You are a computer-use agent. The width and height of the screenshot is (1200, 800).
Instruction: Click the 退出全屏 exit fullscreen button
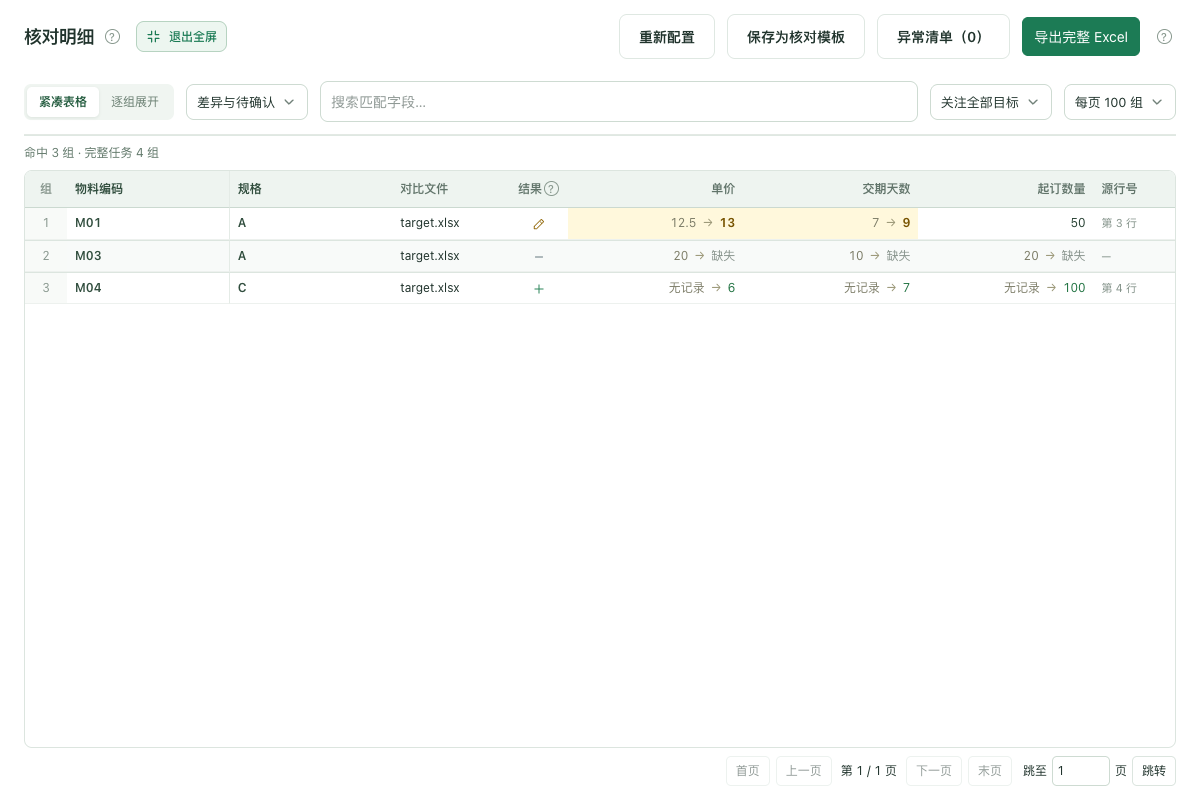tap(182, 37)
